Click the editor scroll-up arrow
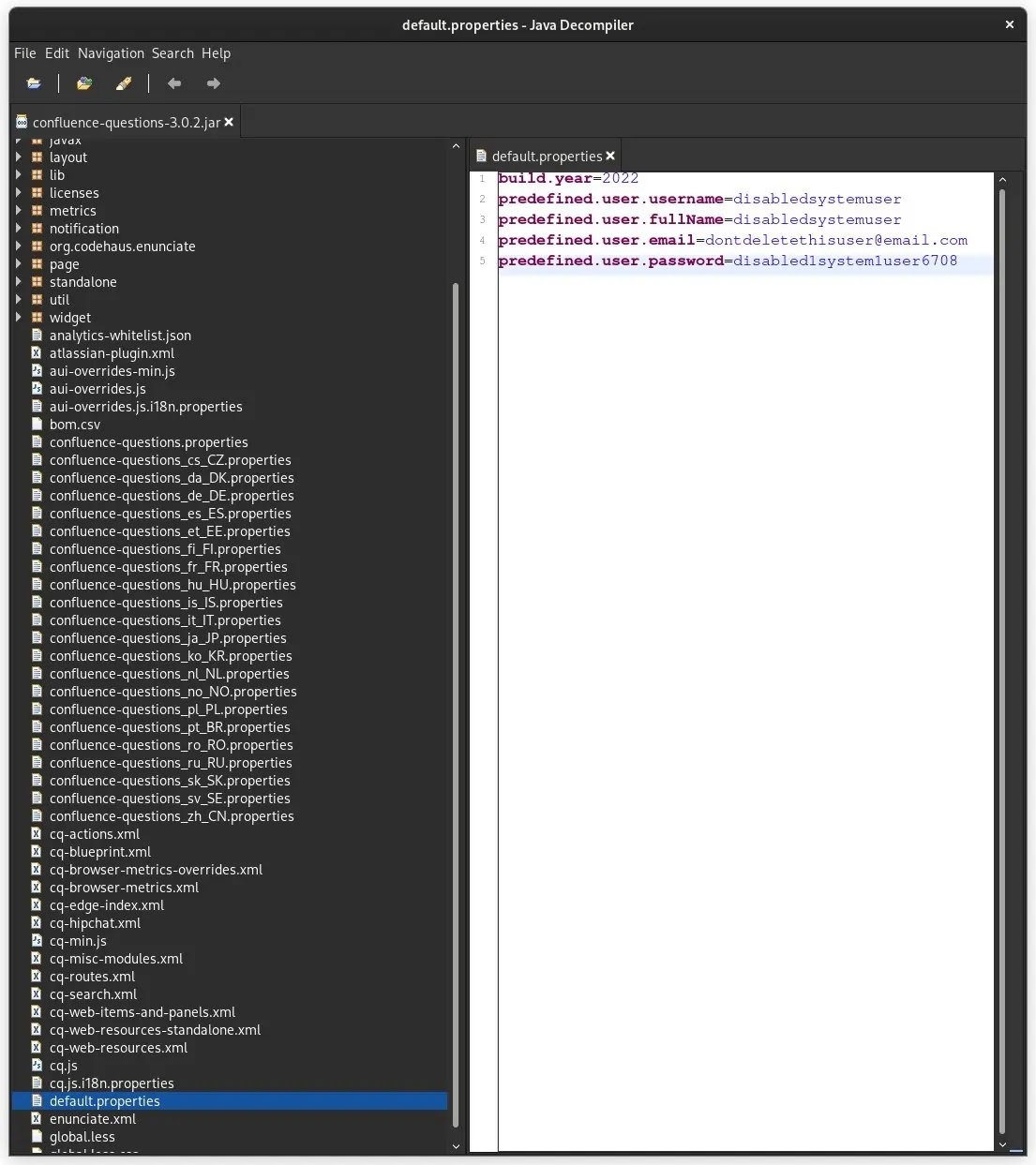This screenshot has height=1165, width=1036. pyautogui.click(x=1002, y=180)
